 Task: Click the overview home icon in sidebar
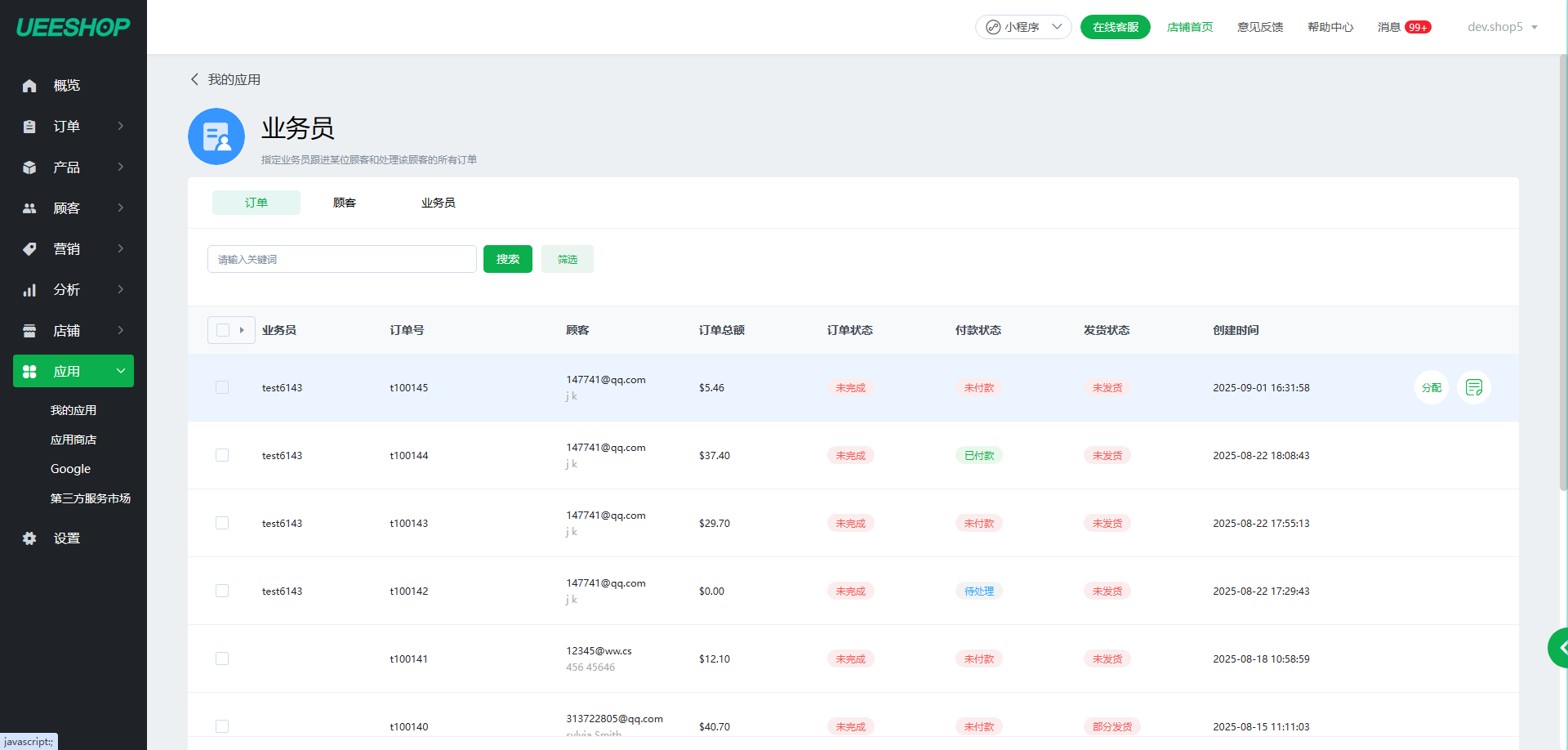pyautogui.click(x=29, y=86)
